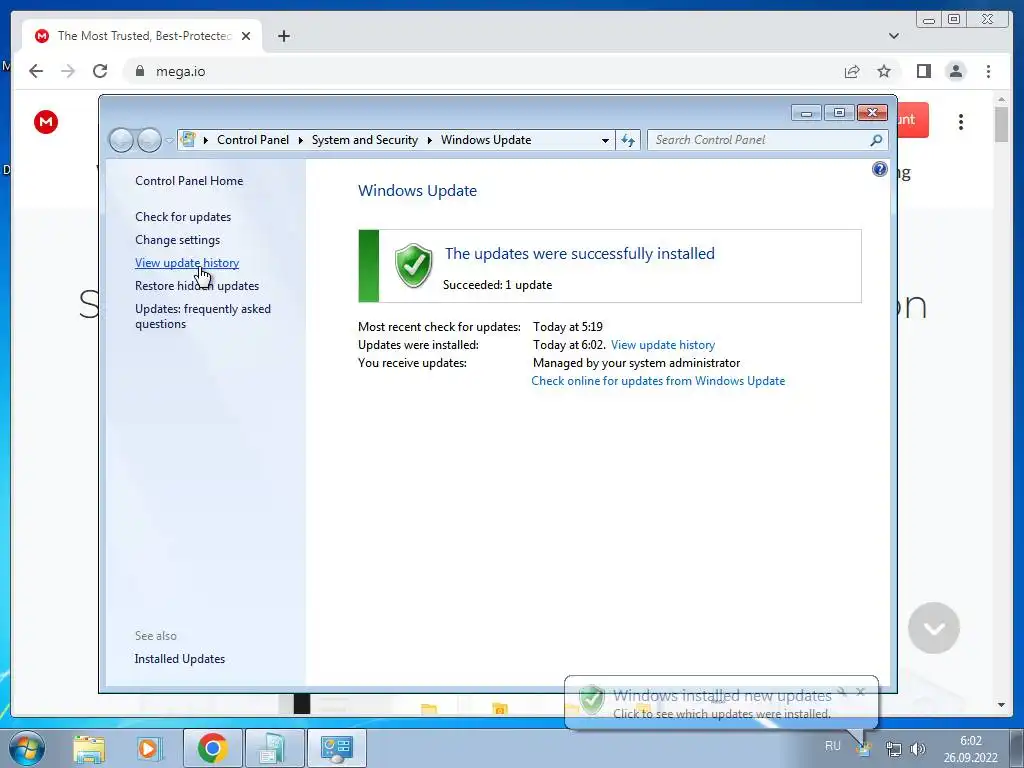Screen dimensions: 1024x768
Task: Click the Windows Start orb button
Action: click(27, 748)
